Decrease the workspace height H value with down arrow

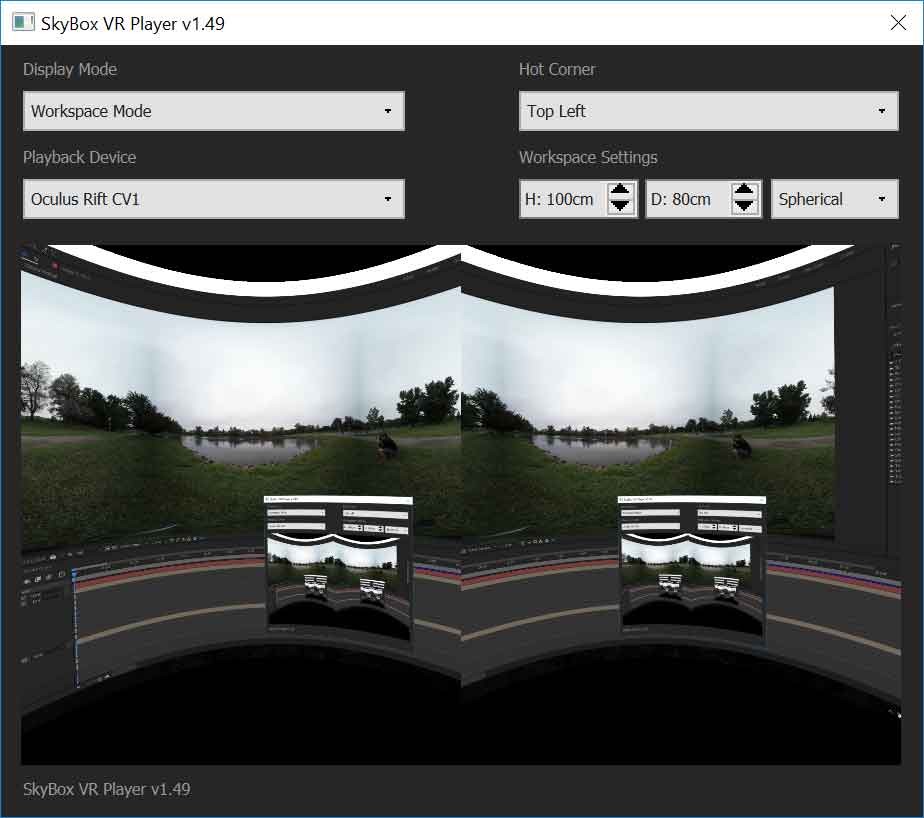[x=620, y=206]
